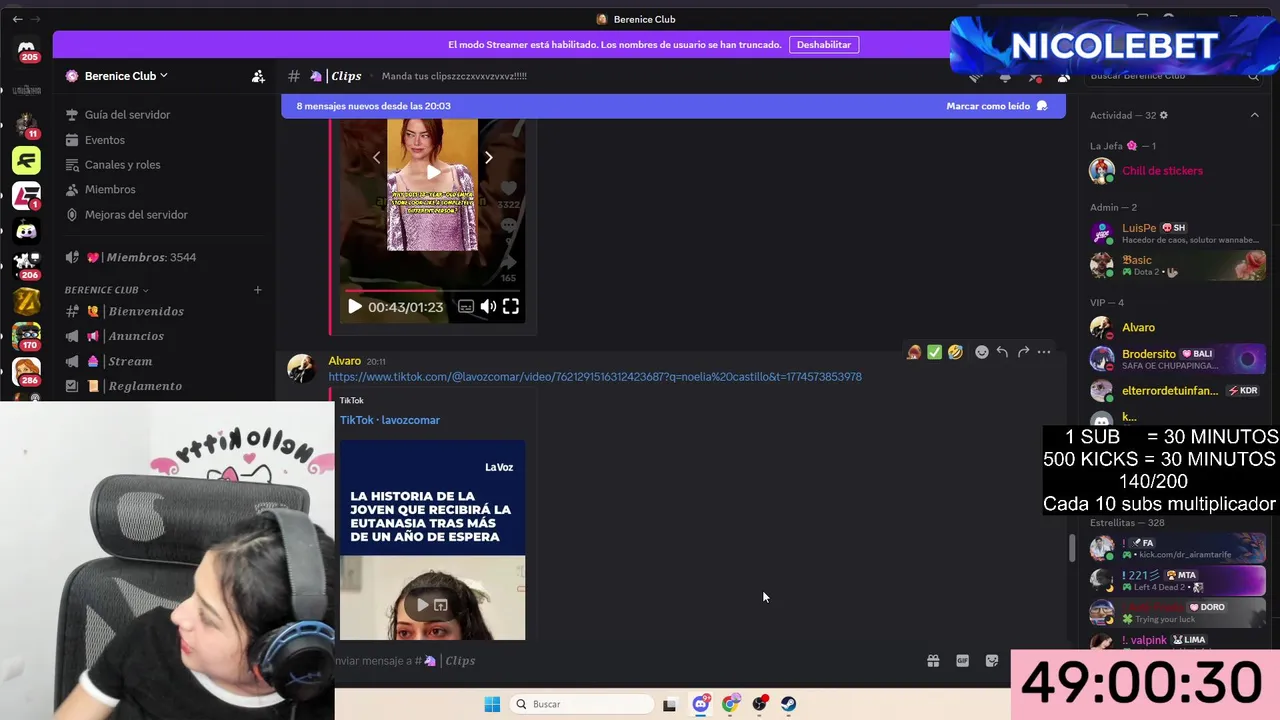The height and width of the screenshot is (720, 1280).
Task: Toggle captions on the video player
Action: [x=466, y=307]
